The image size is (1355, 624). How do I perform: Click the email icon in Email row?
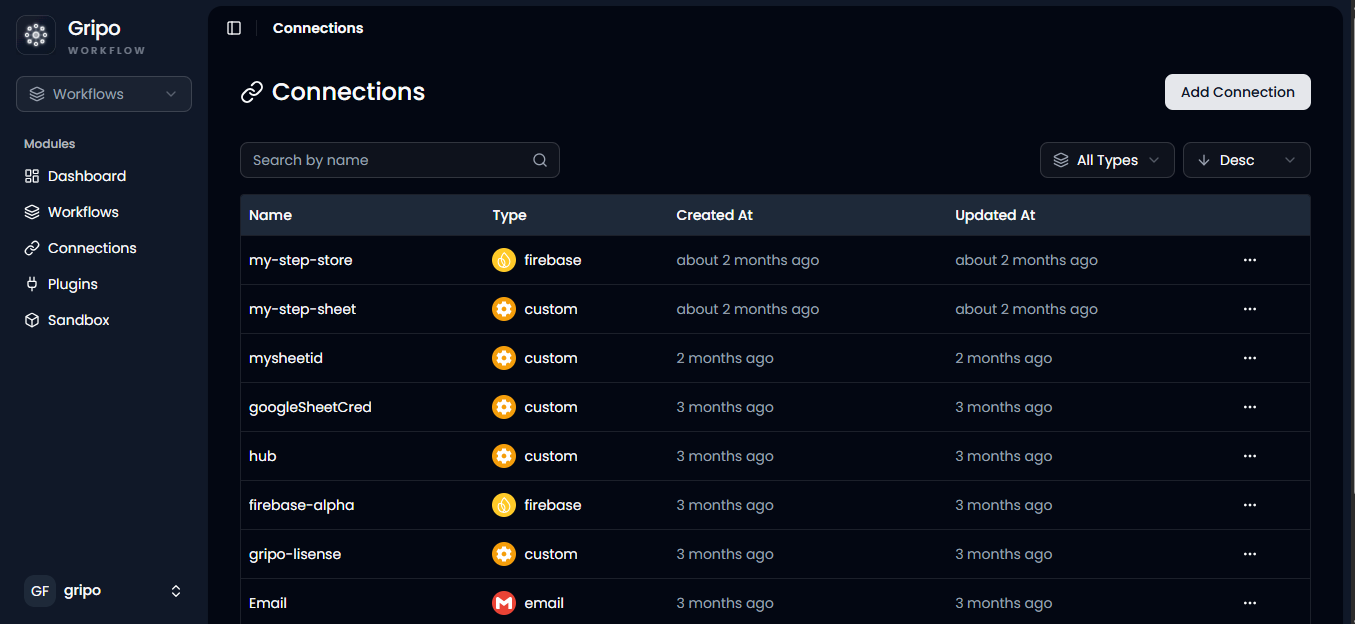(x=504, y=603)
